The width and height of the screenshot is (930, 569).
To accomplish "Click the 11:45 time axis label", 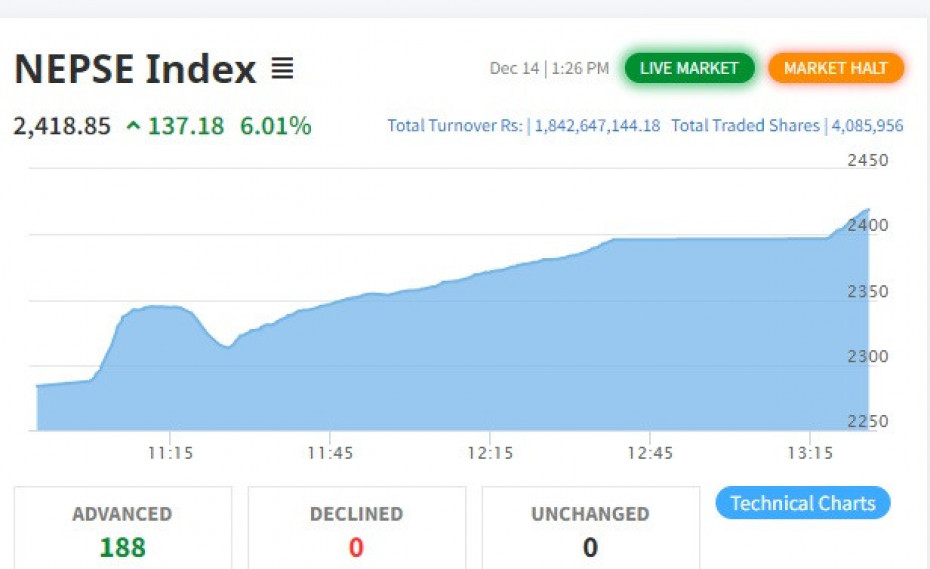I will [330, 453].
